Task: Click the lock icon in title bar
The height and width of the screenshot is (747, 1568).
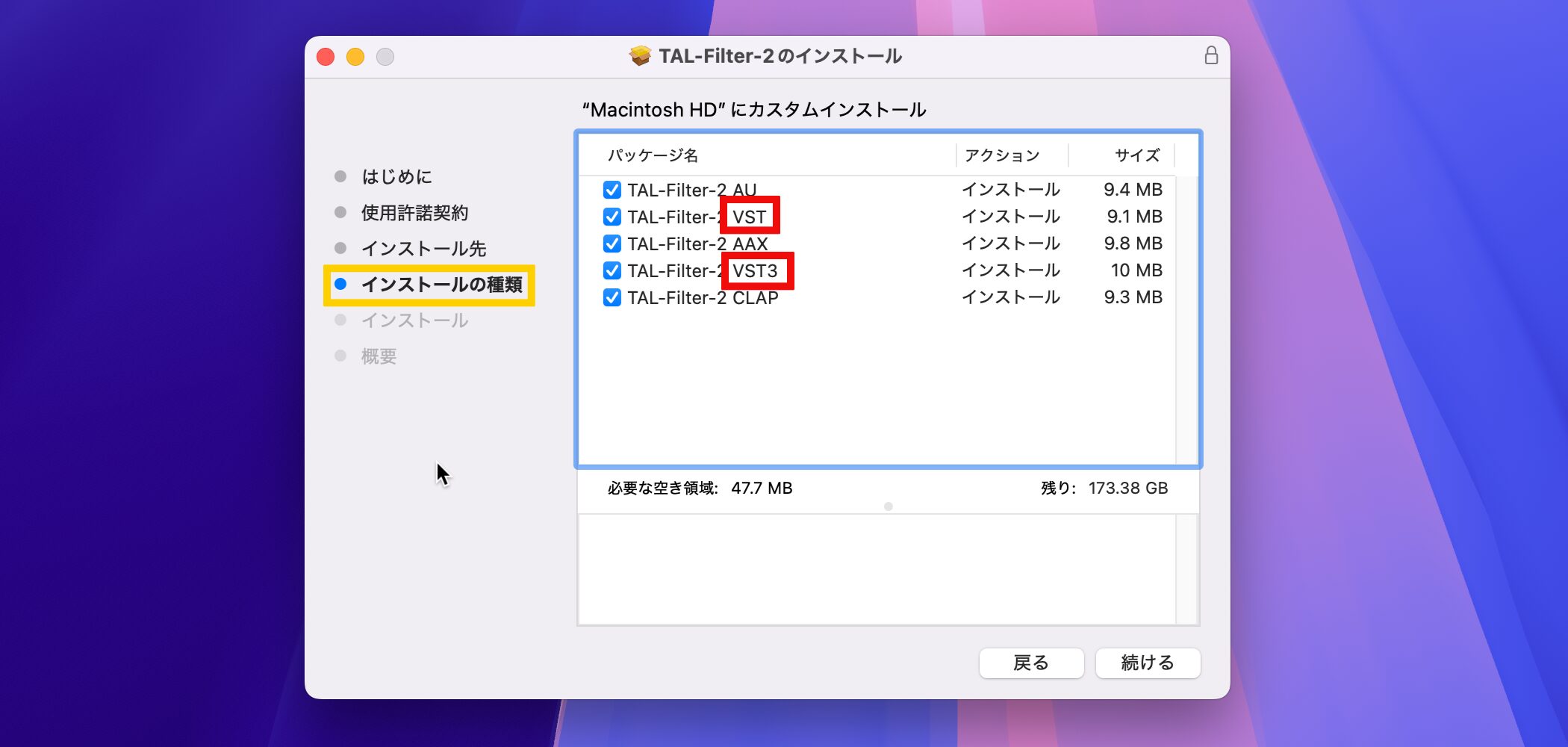Action: [1211, 56]
